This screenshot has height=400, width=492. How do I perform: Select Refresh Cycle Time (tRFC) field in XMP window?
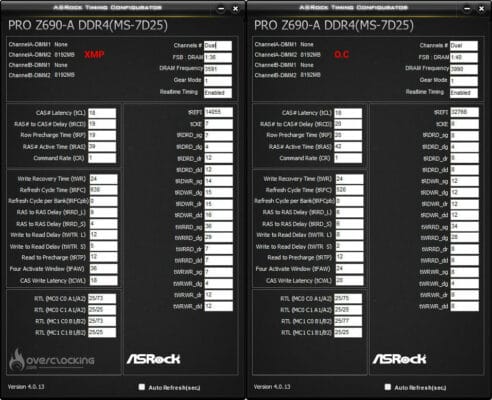[x=103, y=190]
